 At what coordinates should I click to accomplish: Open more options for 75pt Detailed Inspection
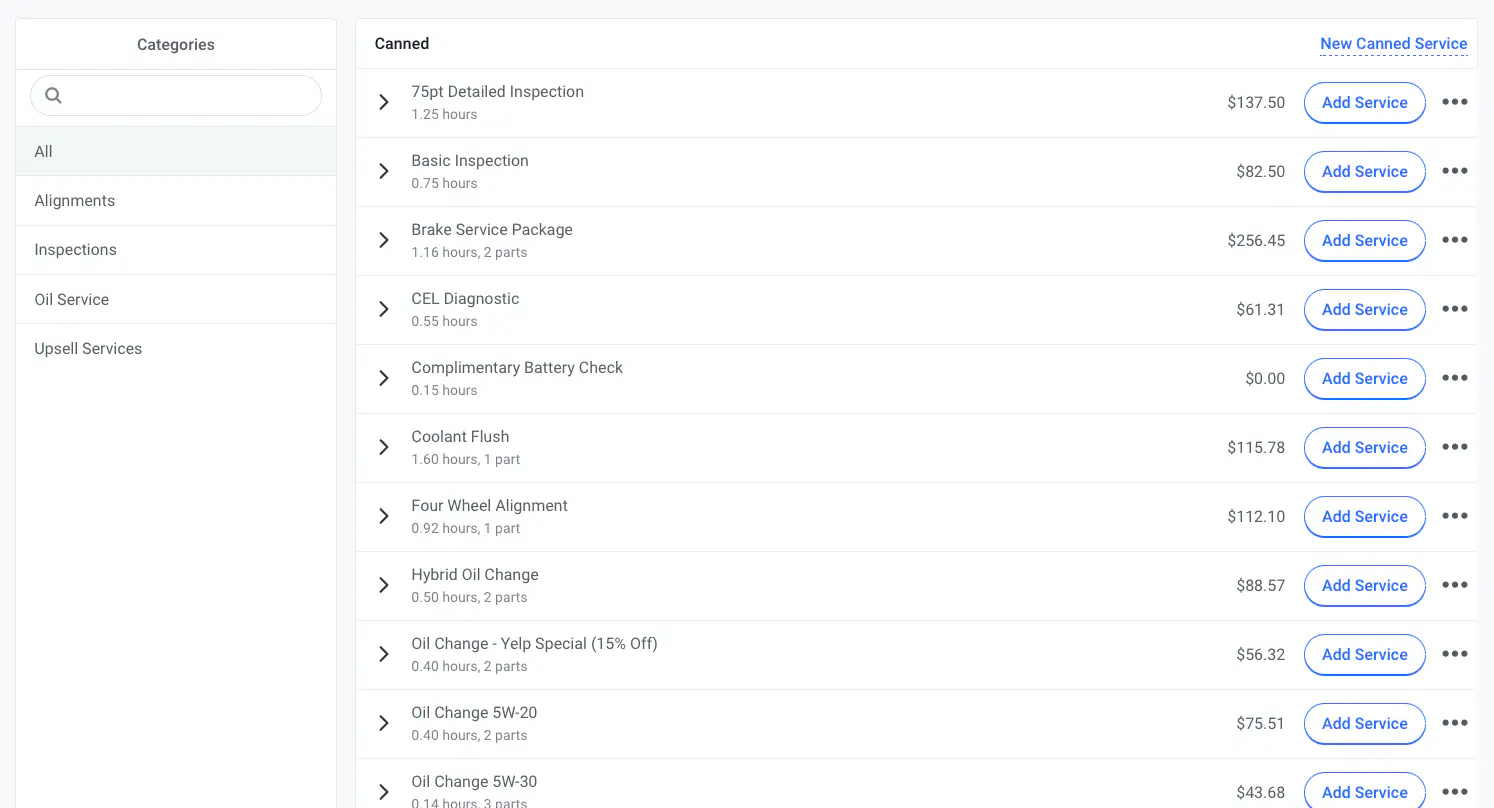(1454, 102)
